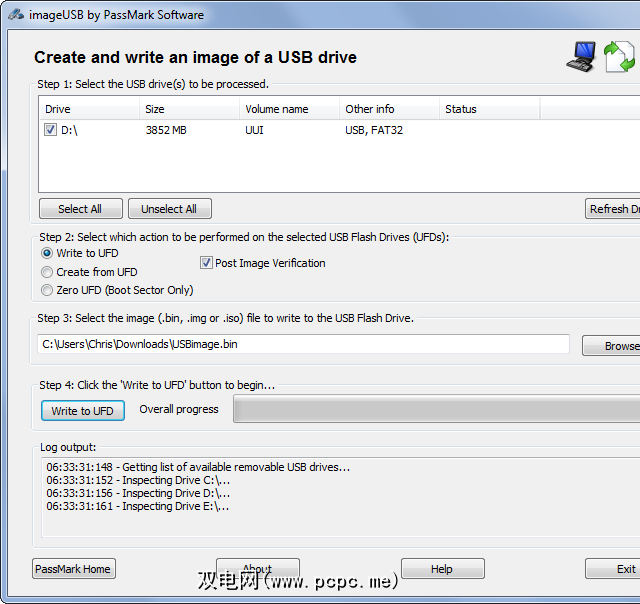This screenshot has height=604, width=640.
Task: Click log line Getting list of available drives
Action: point(198,467)
